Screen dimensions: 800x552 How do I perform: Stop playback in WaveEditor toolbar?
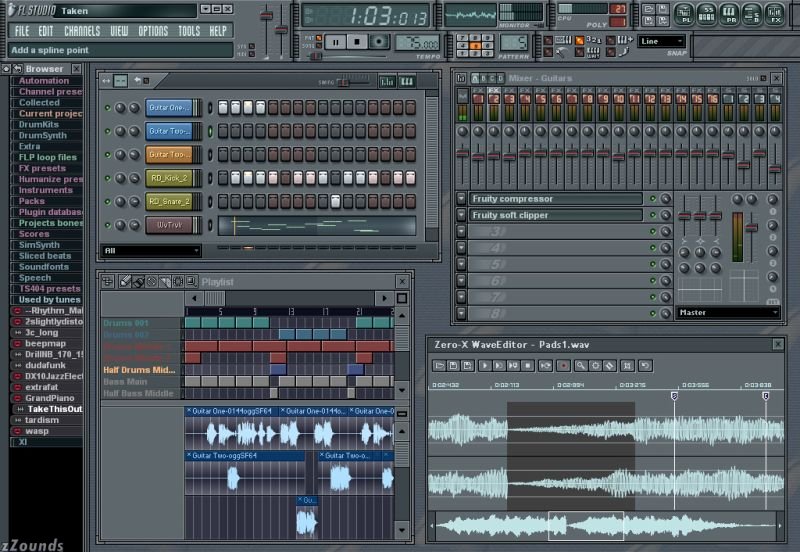pos(528,366)
